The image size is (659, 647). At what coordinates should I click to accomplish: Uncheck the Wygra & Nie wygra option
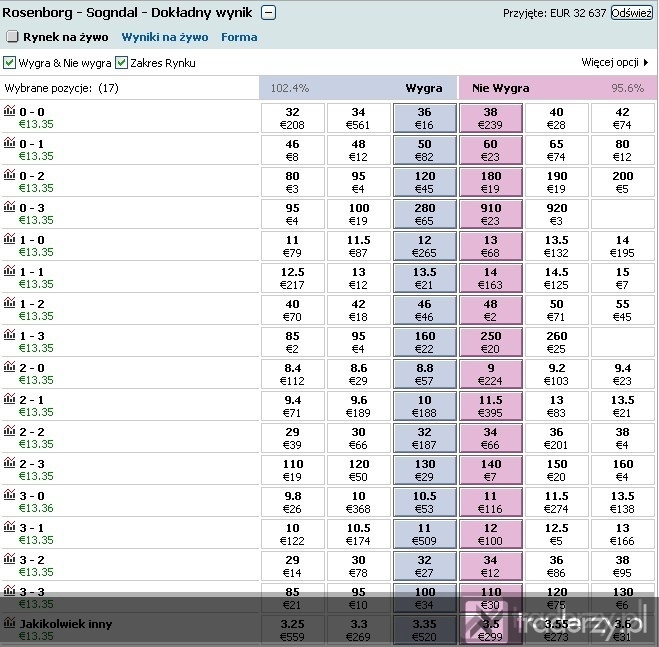pos(9,63)
